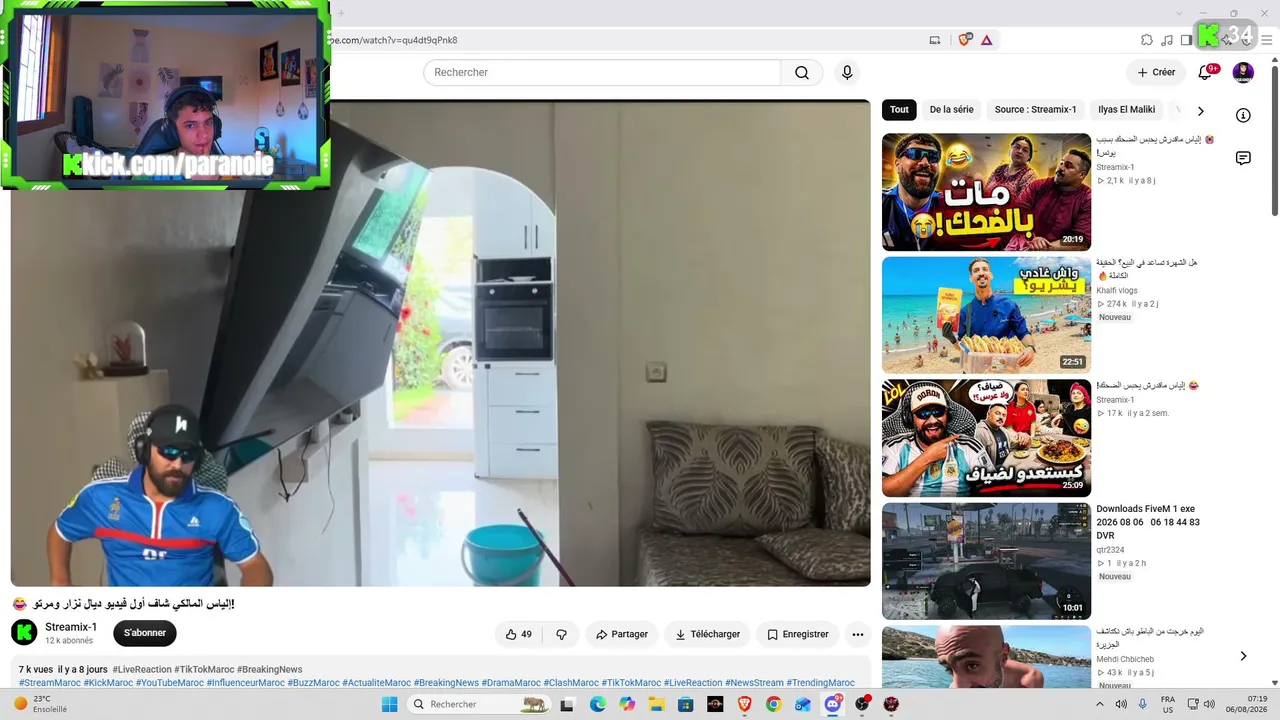Open Discord from the taskbar
The image size is (1280, 720).
[833, 704]
